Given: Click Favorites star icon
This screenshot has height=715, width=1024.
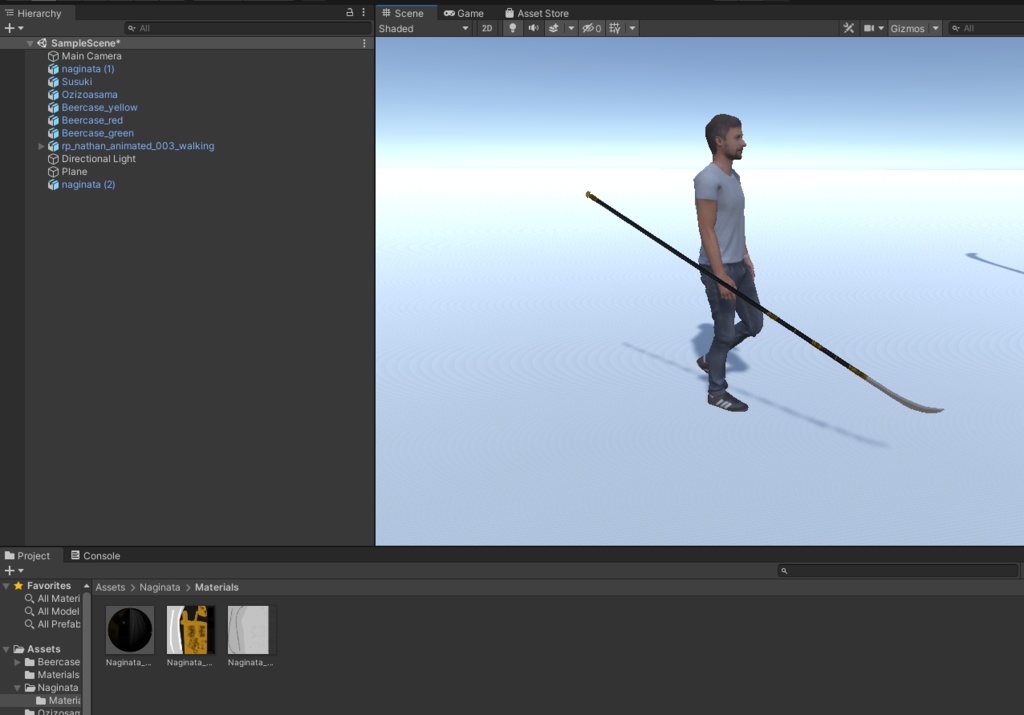Looking at the screenshot, I should click(18, 586).
